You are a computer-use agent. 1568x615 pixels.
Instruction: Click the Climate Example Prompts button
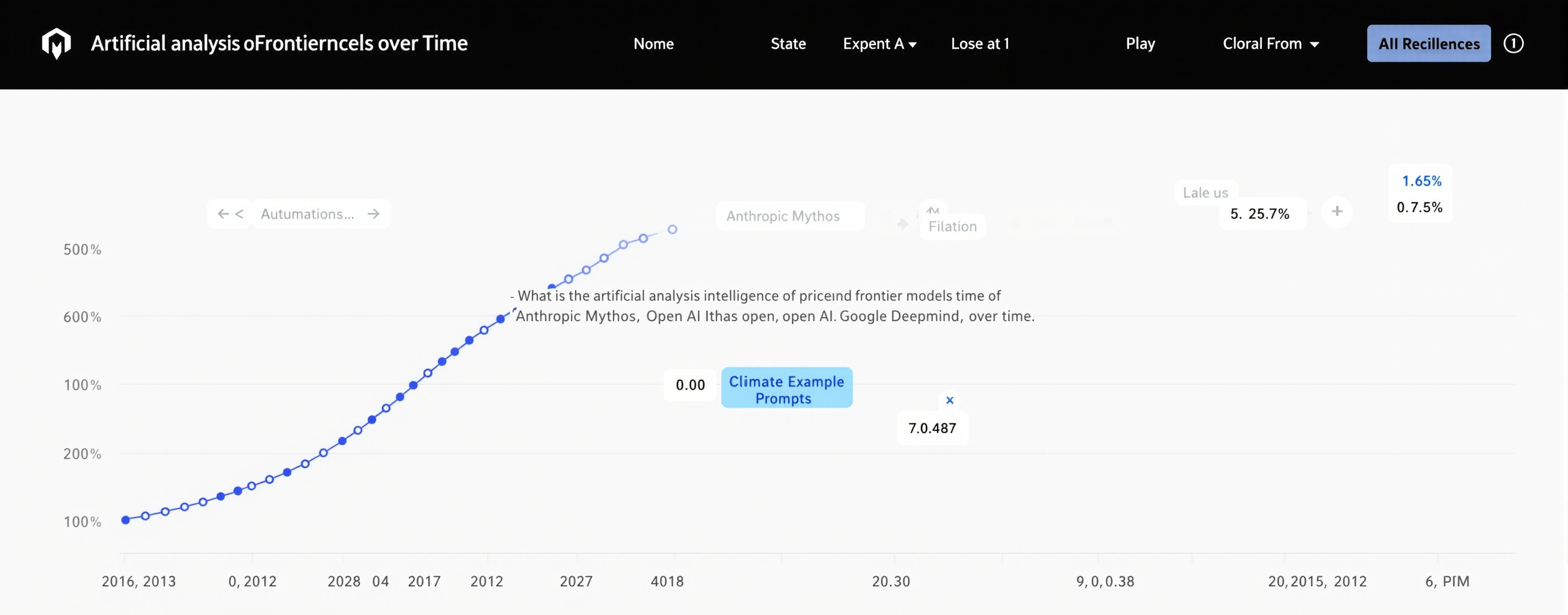[x=786, y=388]
